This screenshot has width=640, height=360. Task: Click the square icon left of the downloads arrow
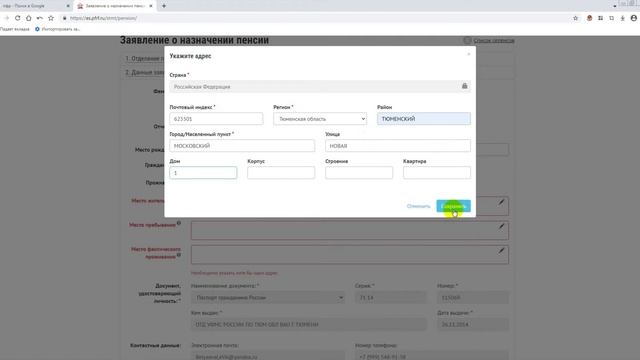coord(611,18)
